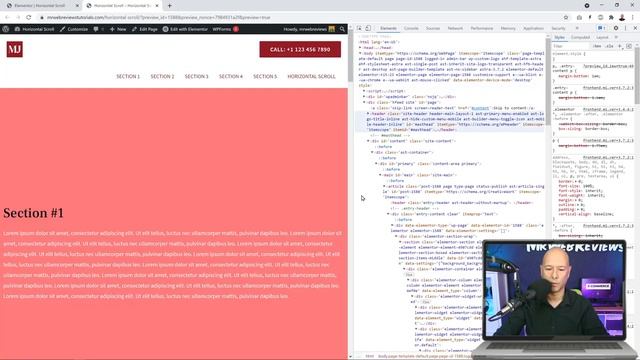Go forward with the browser forward arrow
This screenshot has height=360, width=640.
(18, 18)
